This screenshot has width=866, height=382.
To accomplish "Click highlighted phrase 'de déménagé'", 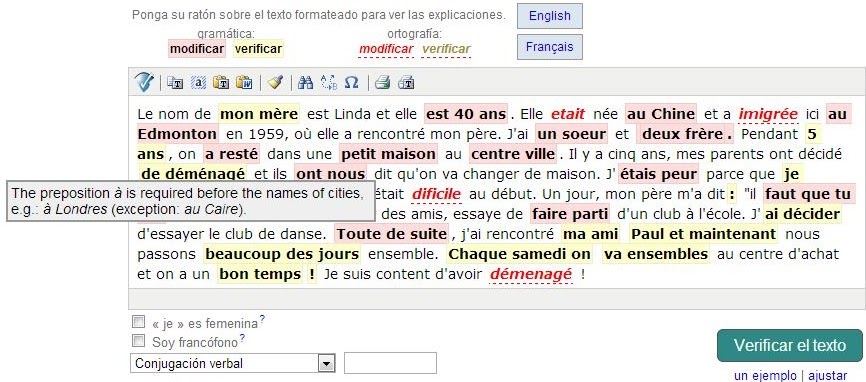I will [193, 174].
